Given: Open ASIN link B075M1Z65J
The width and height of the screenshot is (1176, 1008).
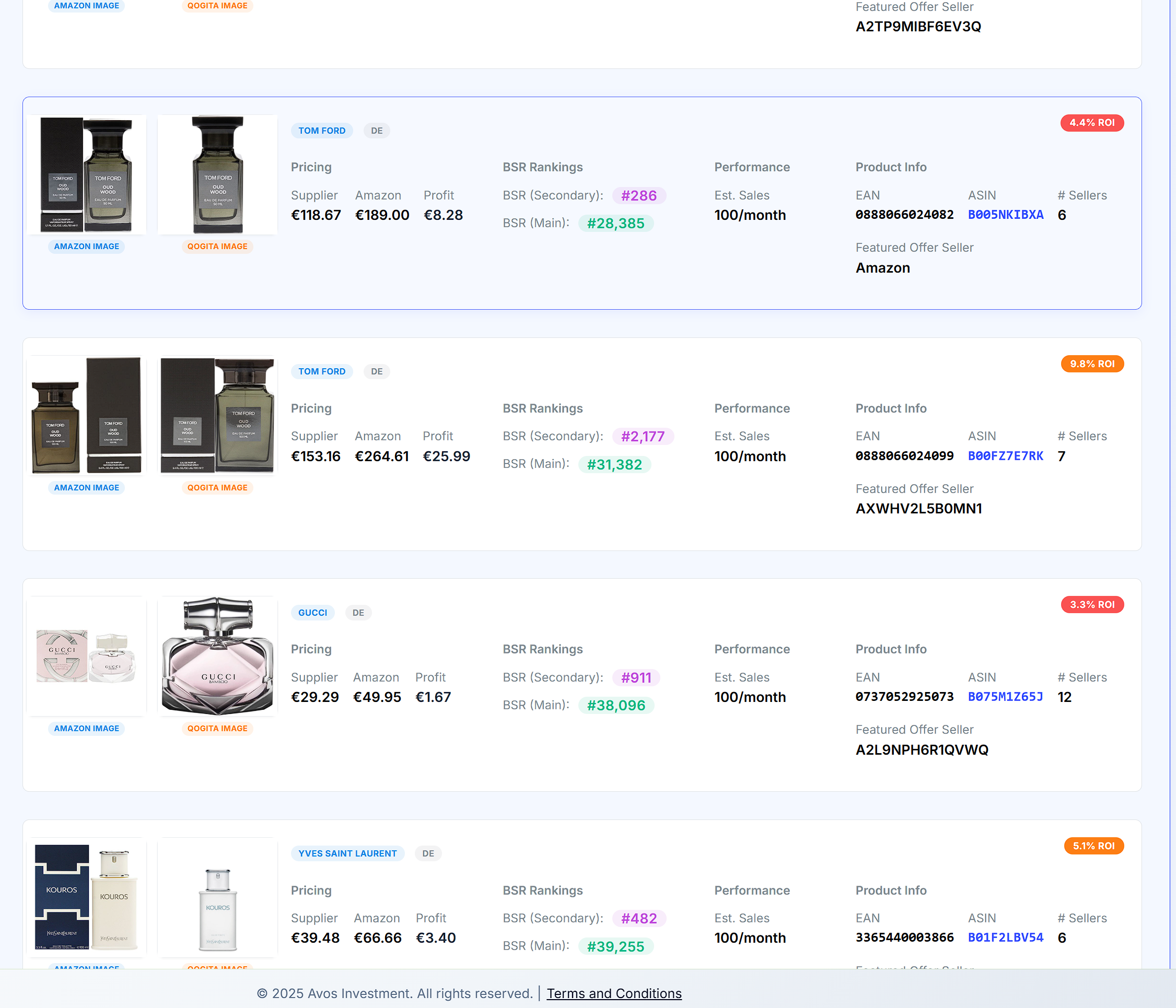Looking at the screenshot, I should pyautogui.click(x=1005, y=697).
